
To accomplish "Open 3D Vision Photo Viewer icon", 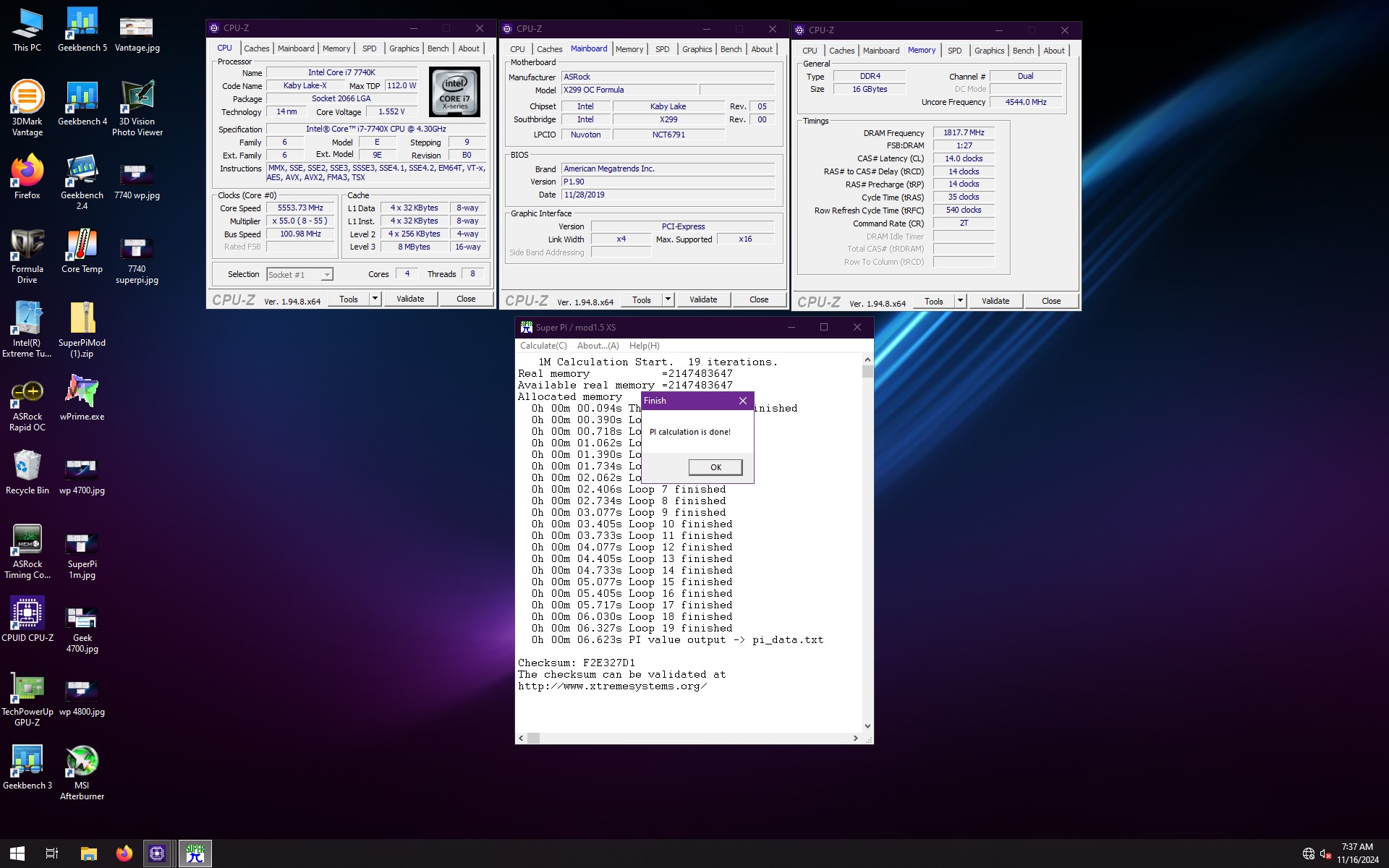I will (137, 109).
